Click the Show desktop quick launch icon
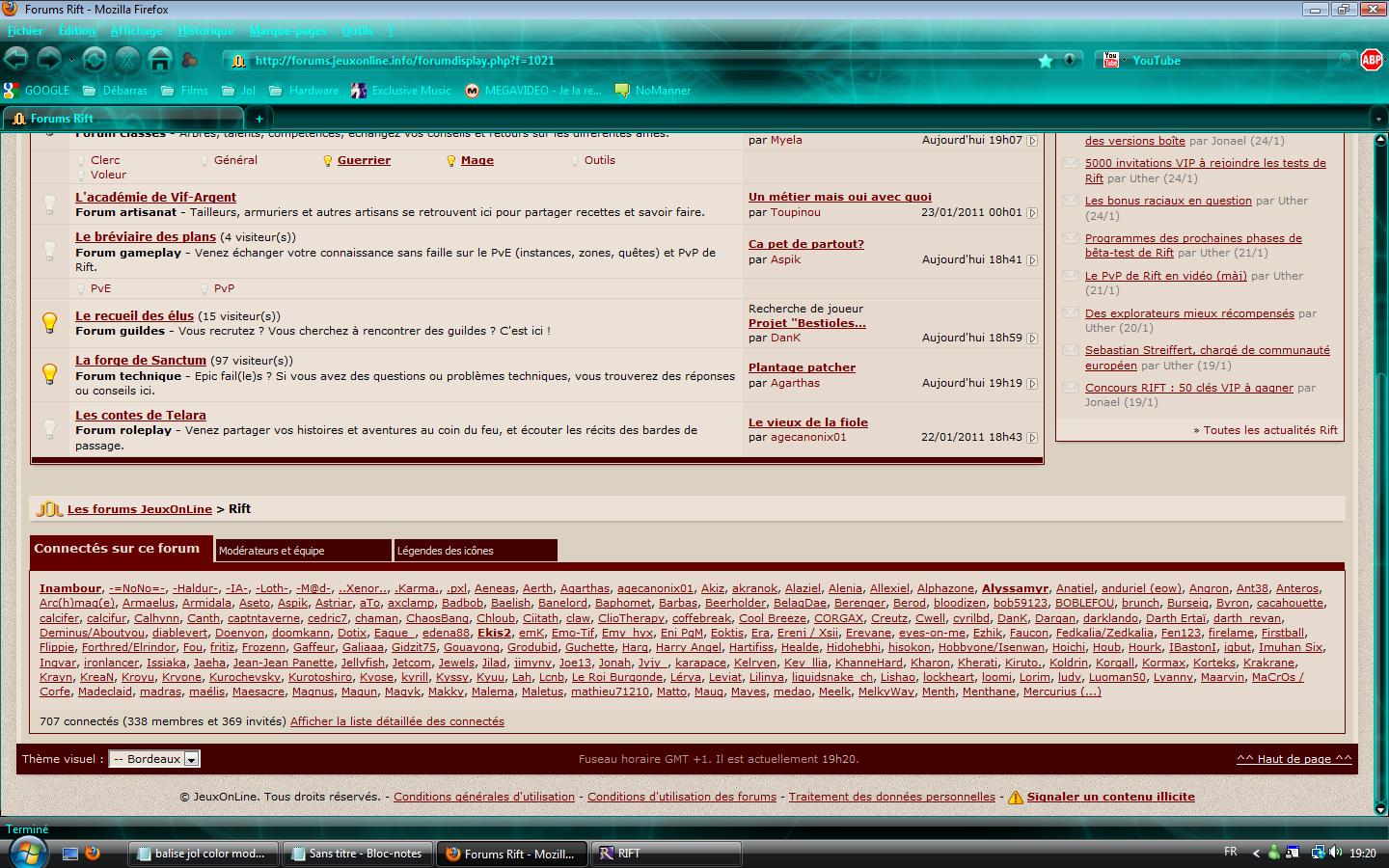 point(69,854)
